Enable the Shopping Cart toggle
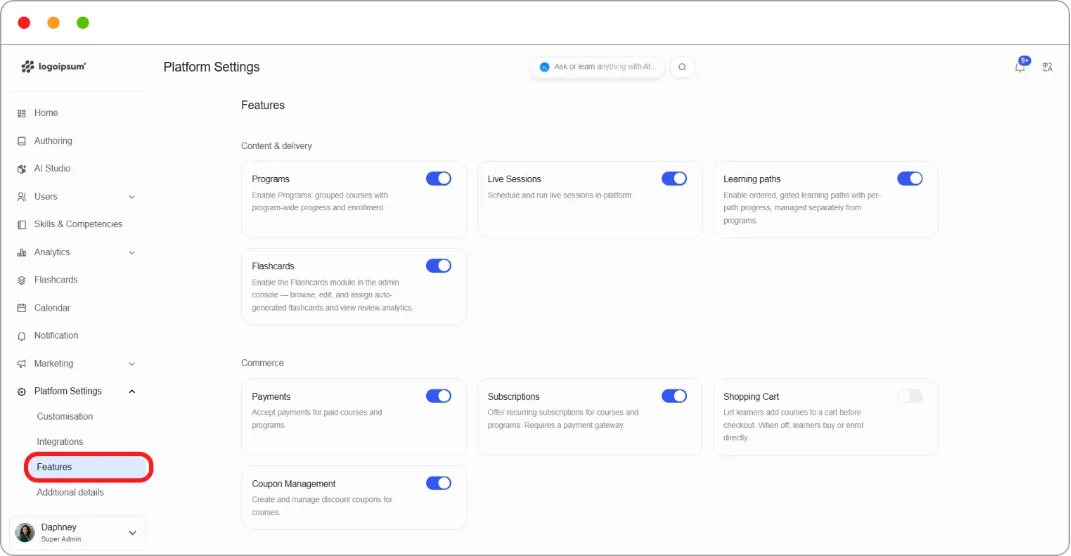This screenshot has width=1071, height=556. 910,396
